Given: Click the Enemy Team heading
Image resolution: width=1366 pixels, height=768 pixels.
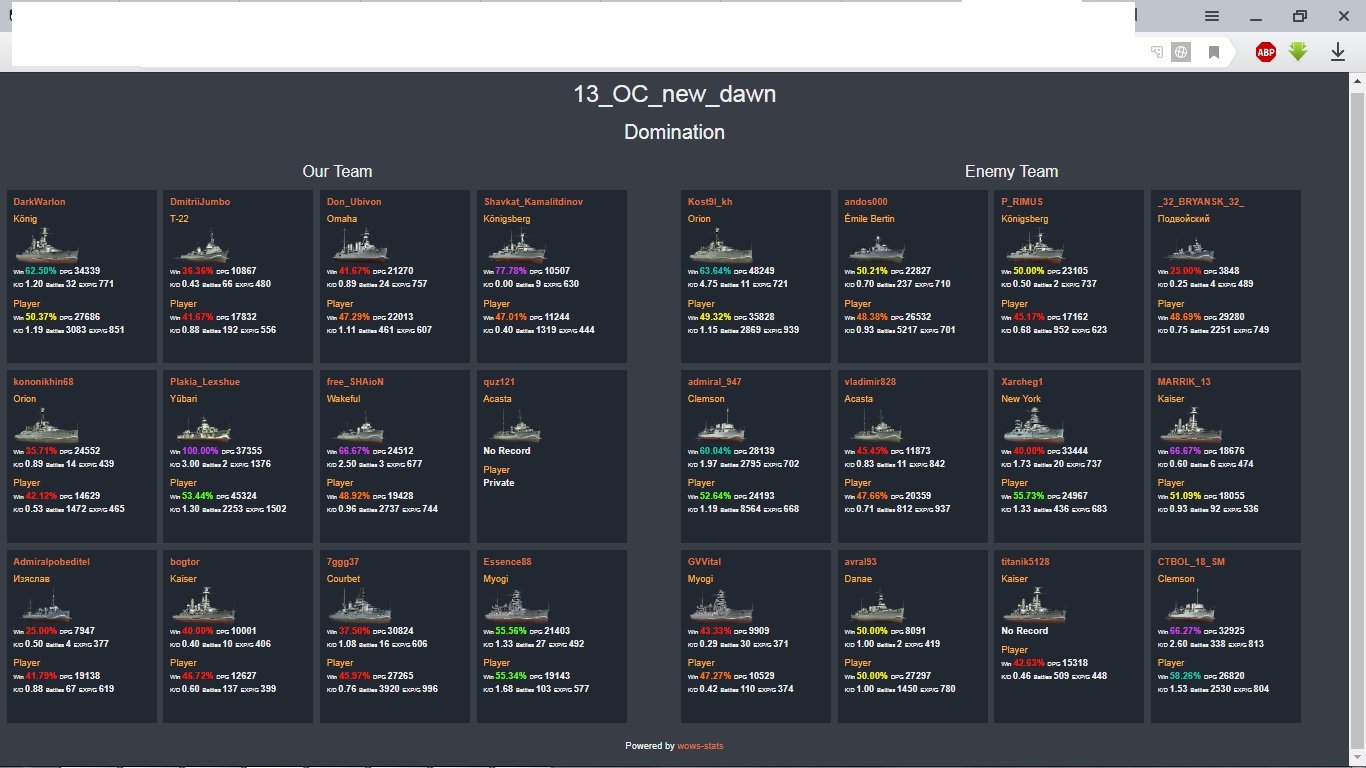Looking at the screenshot, I should pyautogui.click(x=1011, y=171).
